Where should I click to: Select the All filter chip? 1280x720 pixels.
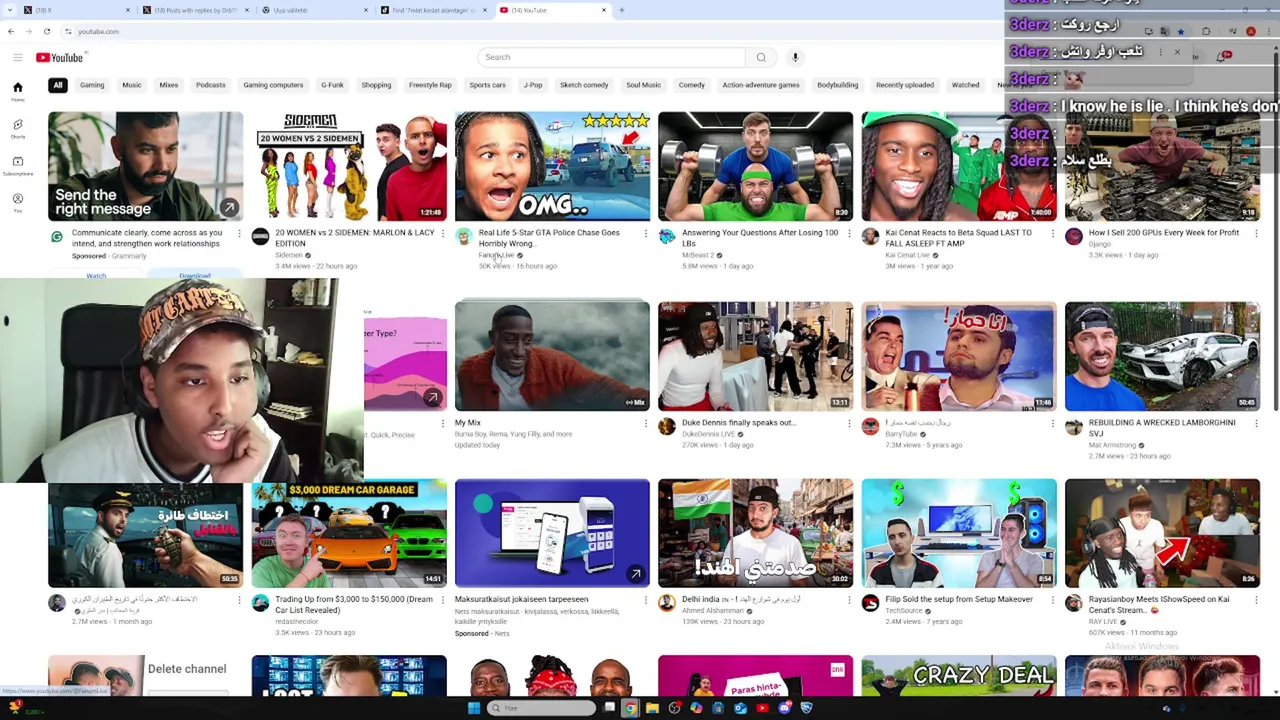click(58, 85)
